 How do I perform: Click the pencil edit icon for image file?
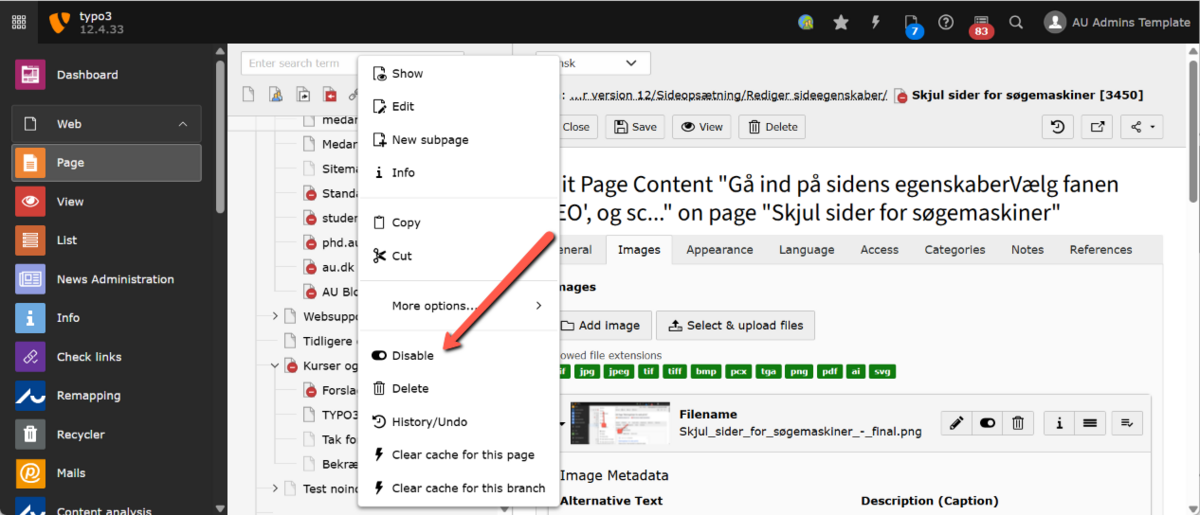(956, 424)
